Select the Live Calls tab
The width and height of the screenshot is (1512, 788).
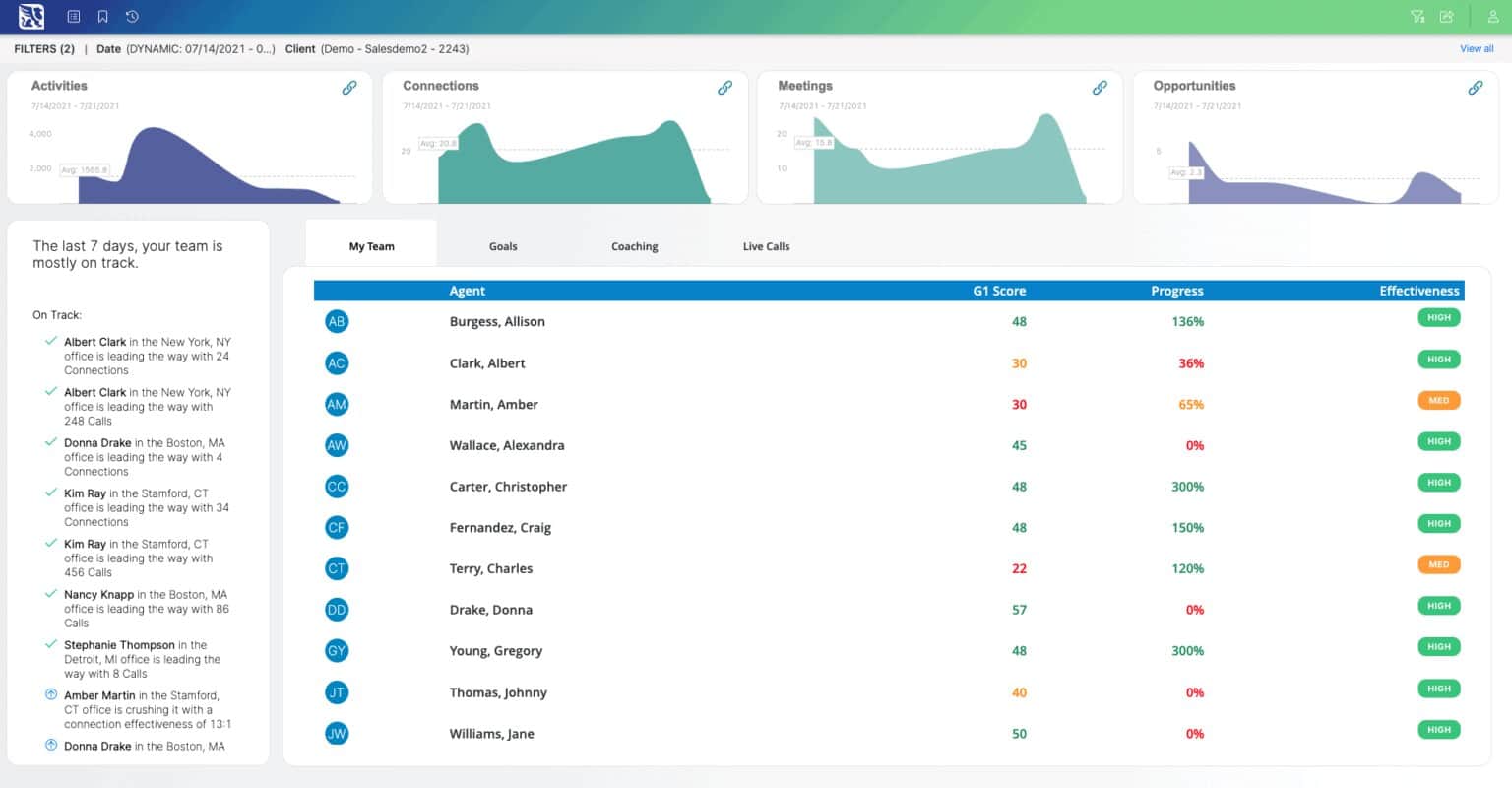pos(766,246)
